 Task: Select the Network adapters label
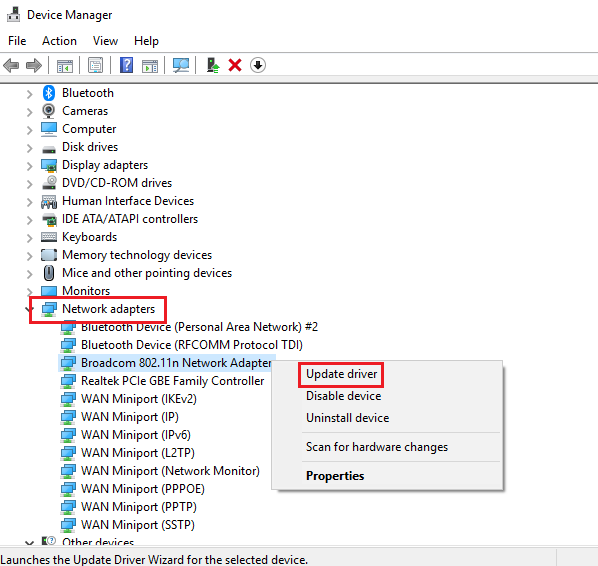109,309
